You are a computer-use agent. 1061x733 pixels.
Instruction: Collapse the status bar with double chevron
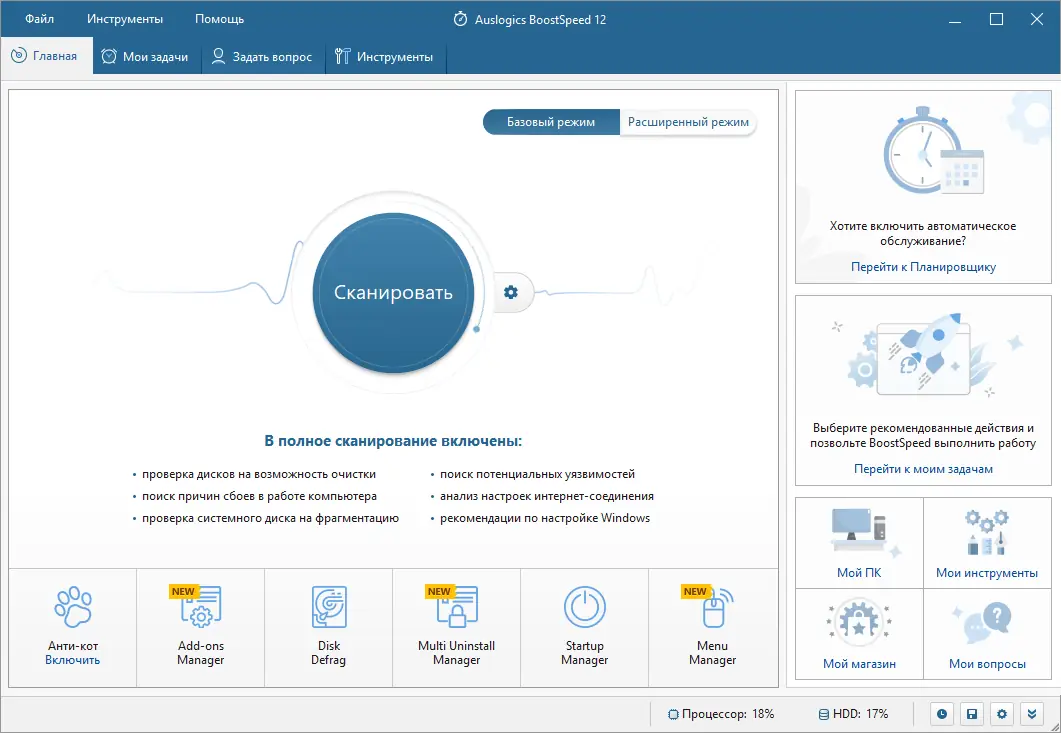click(1031, 714)
